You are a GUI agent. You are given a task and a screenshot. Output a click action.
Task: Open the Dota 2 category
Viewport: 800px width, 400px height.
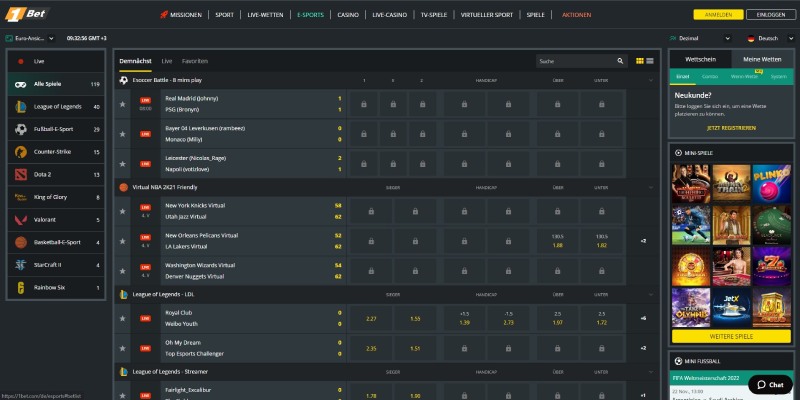coord(56,174)
